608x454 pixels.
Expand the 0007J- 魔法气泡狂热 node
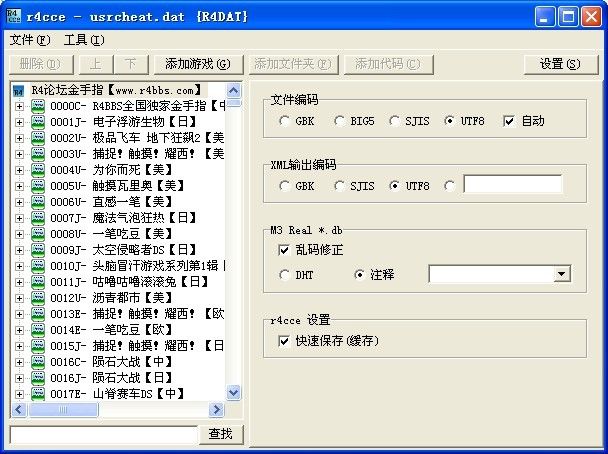(x=19, y=218)
